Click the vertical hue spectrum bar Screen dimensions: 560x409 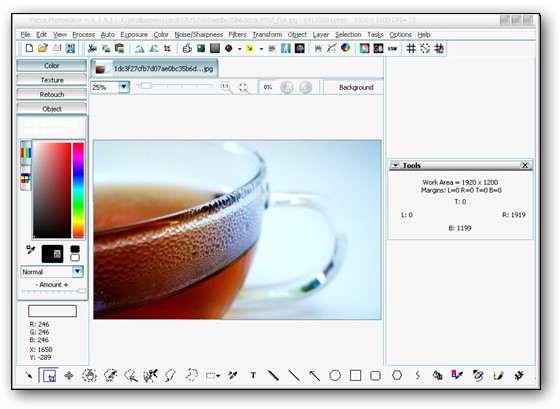tap(78, 190)
